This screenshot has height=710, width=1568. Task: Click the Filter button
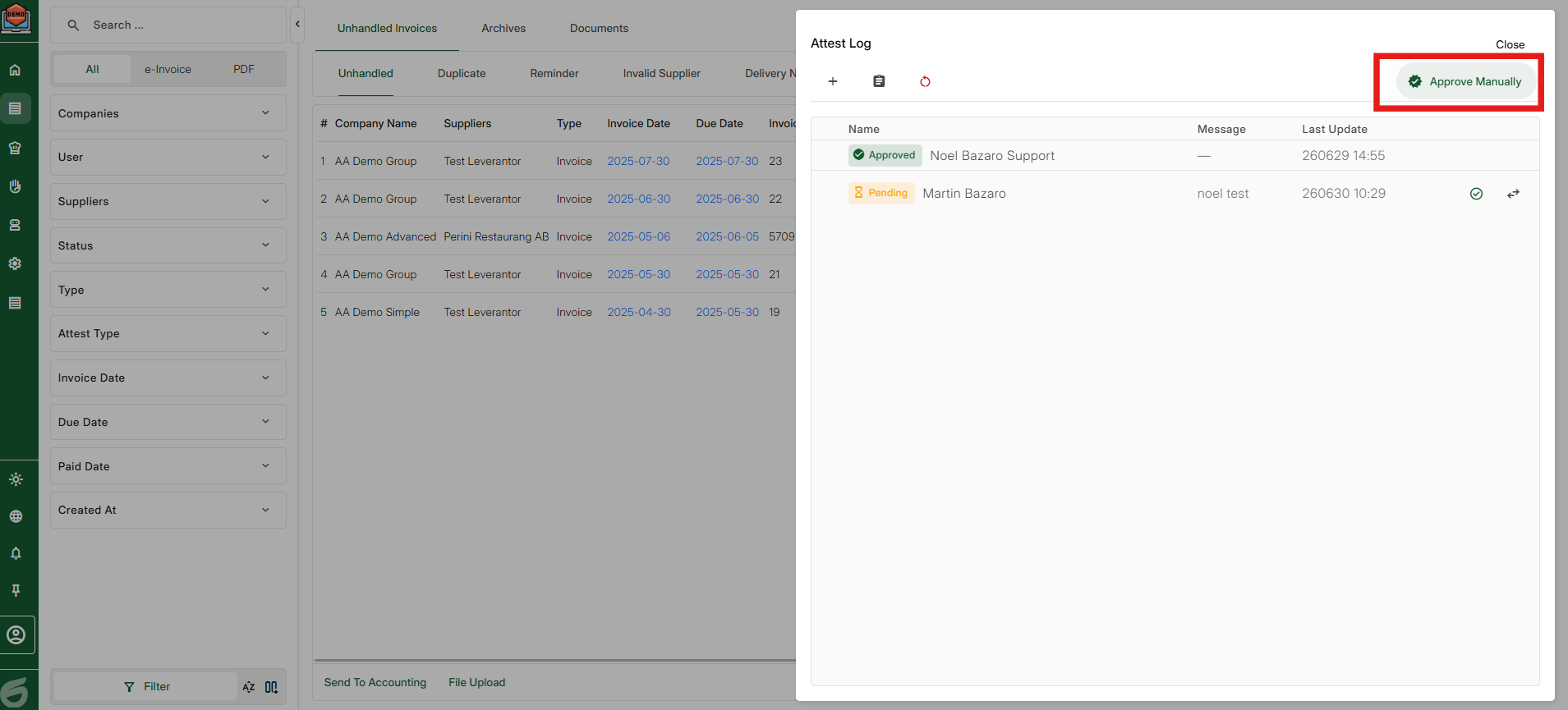tap(146, 686)
